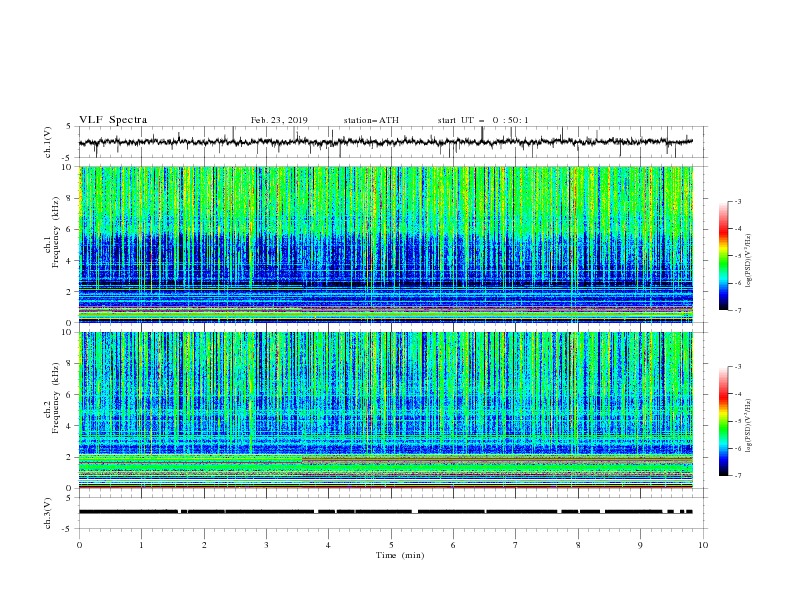Click the ch.2 spectrogram panel
Viewport: 792px width, 612px height.
click(x=386, y=410)
